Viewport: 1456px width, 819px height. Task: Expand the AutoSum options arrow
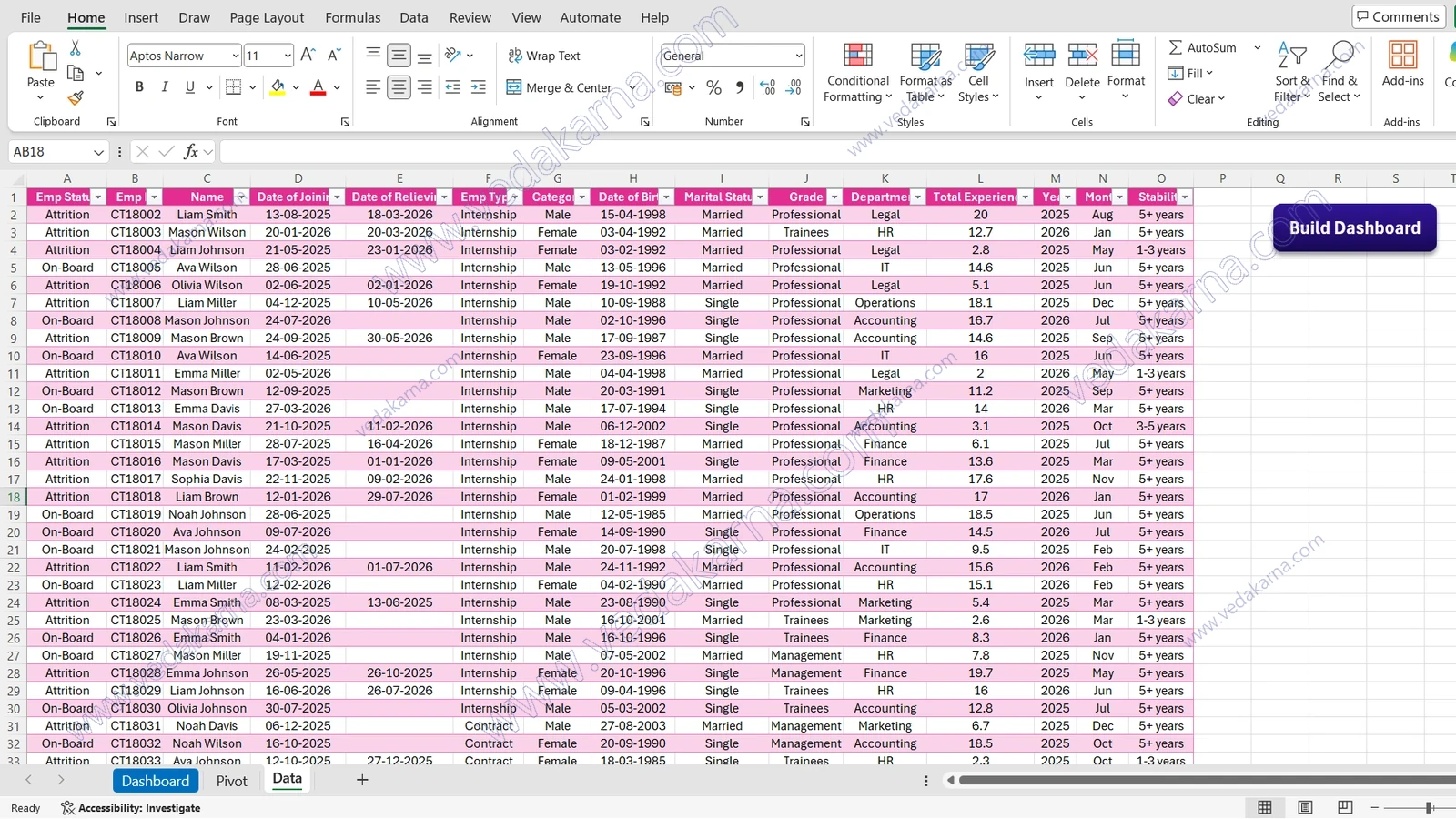pos(1258,47)
